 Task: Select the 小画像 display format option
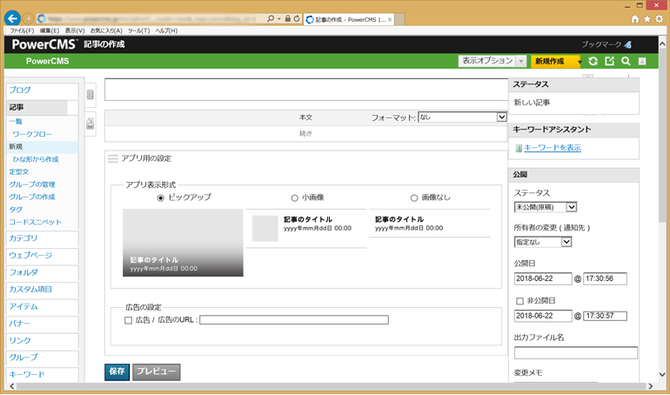pyautogui.click(x=294, y=198)
